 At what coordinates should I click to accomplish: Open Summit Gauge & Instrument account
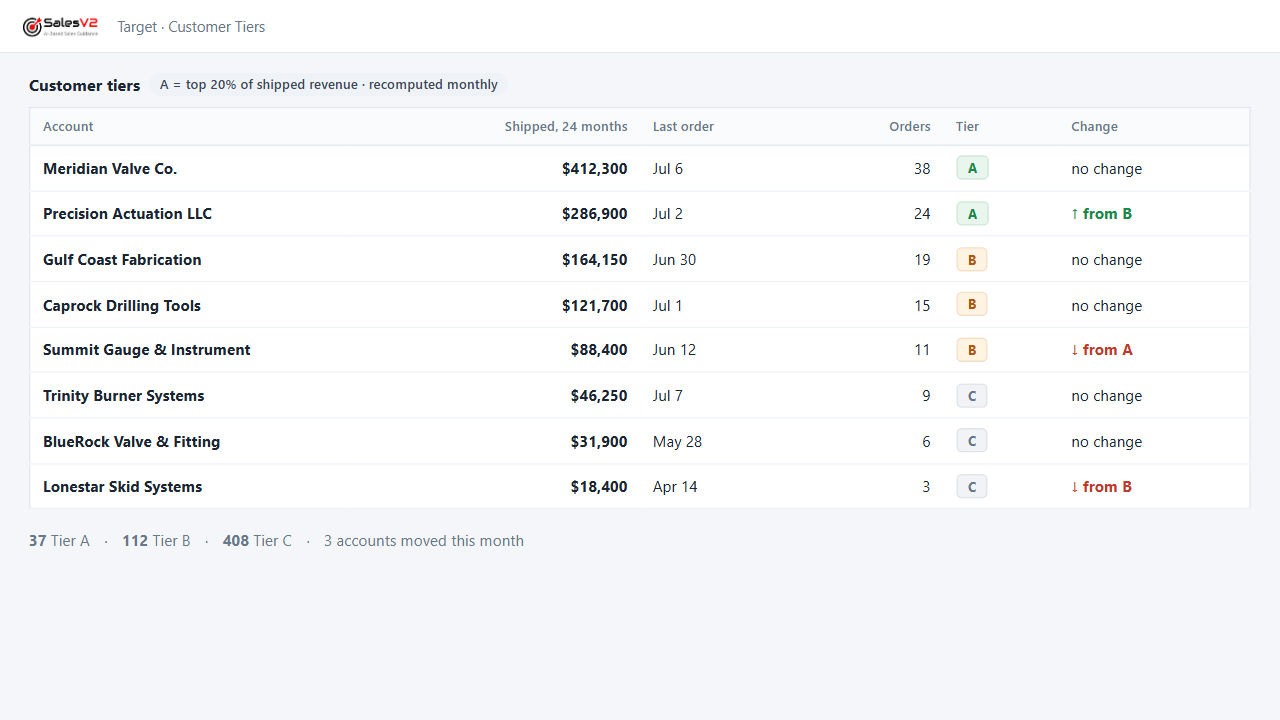click(147, 350)
